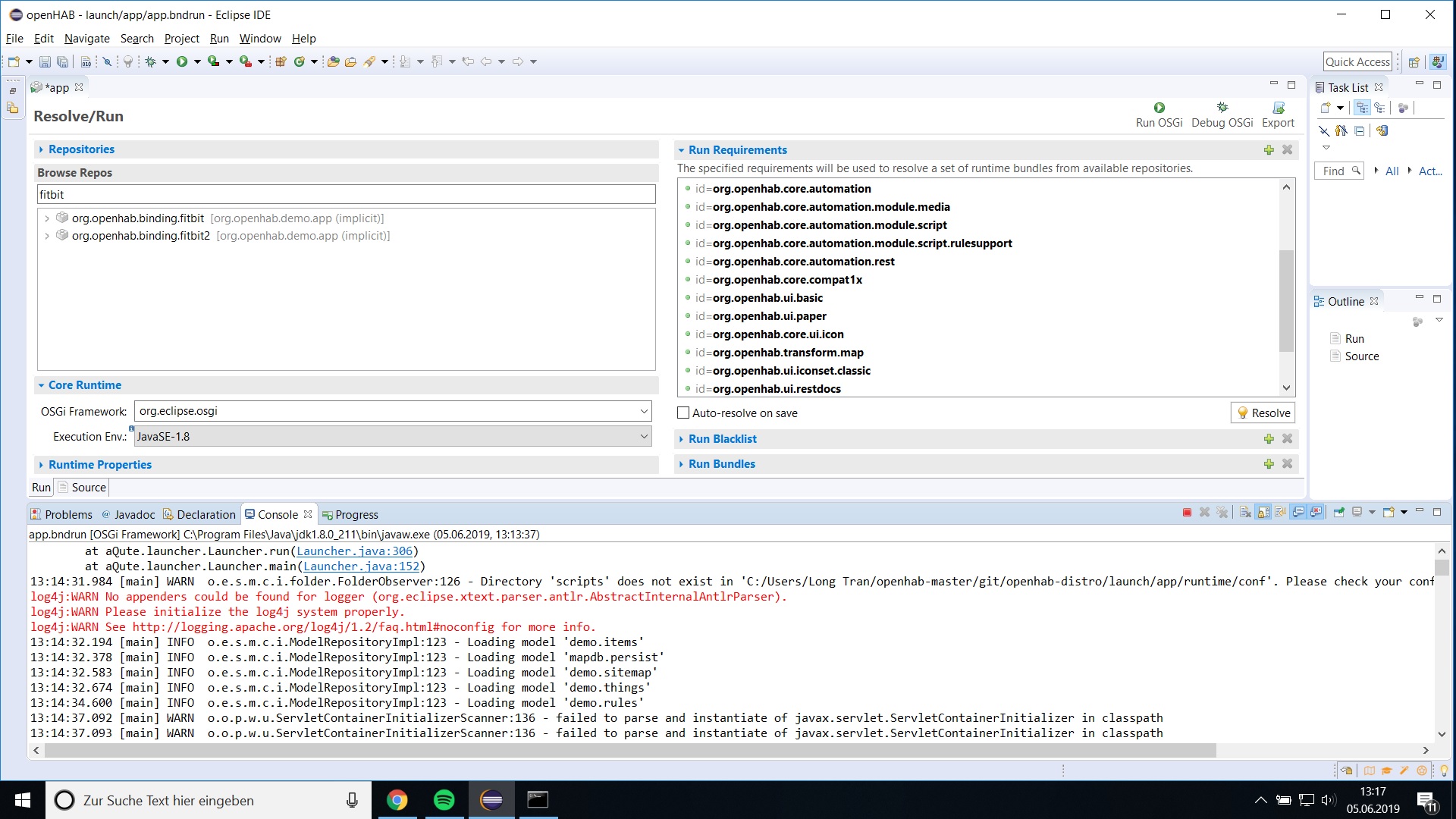The width and height of the screenshot is (1456, 819).
Task: Enable Scroll Lock in the Console
Action: pos(1262,513)
